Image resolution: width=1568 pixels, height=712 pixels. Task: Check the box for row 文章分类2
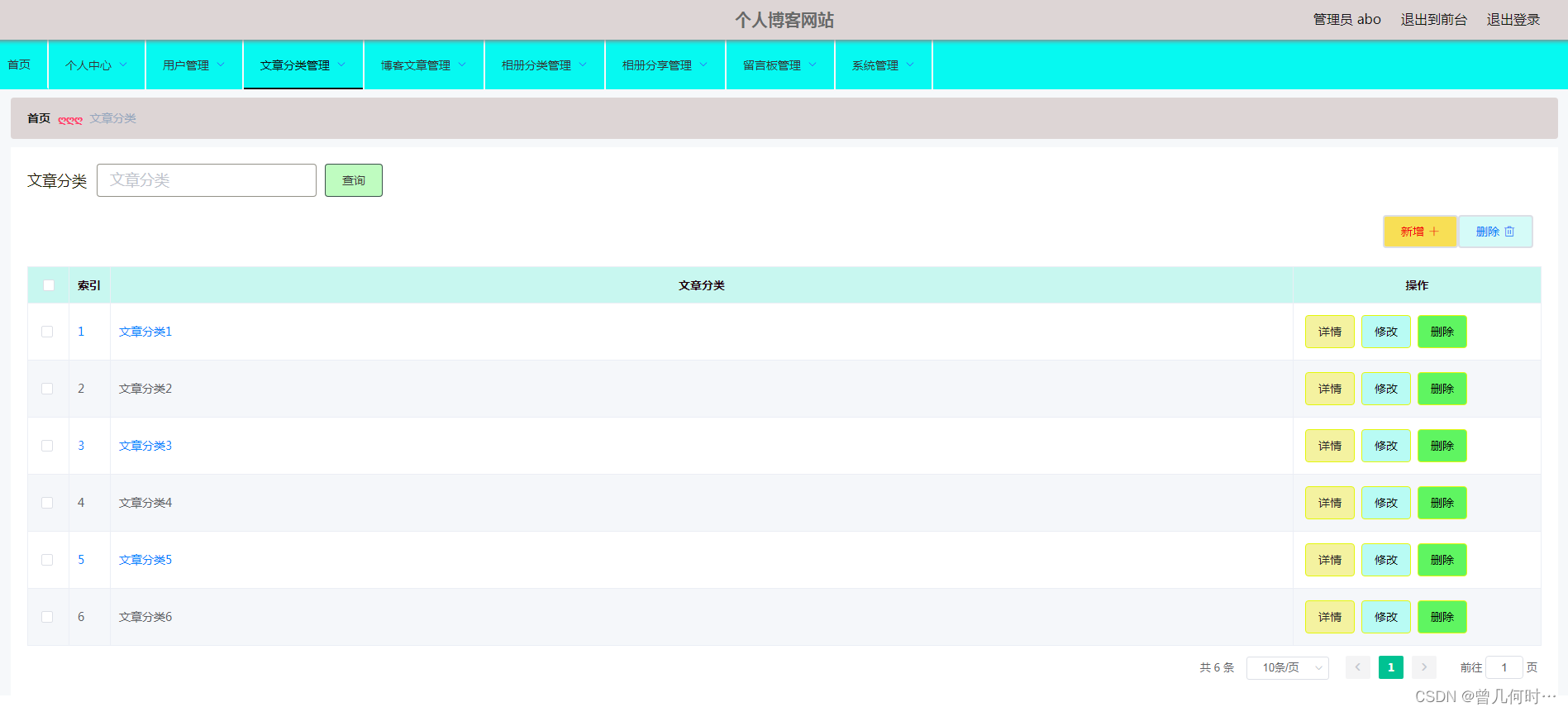[47, 389]
